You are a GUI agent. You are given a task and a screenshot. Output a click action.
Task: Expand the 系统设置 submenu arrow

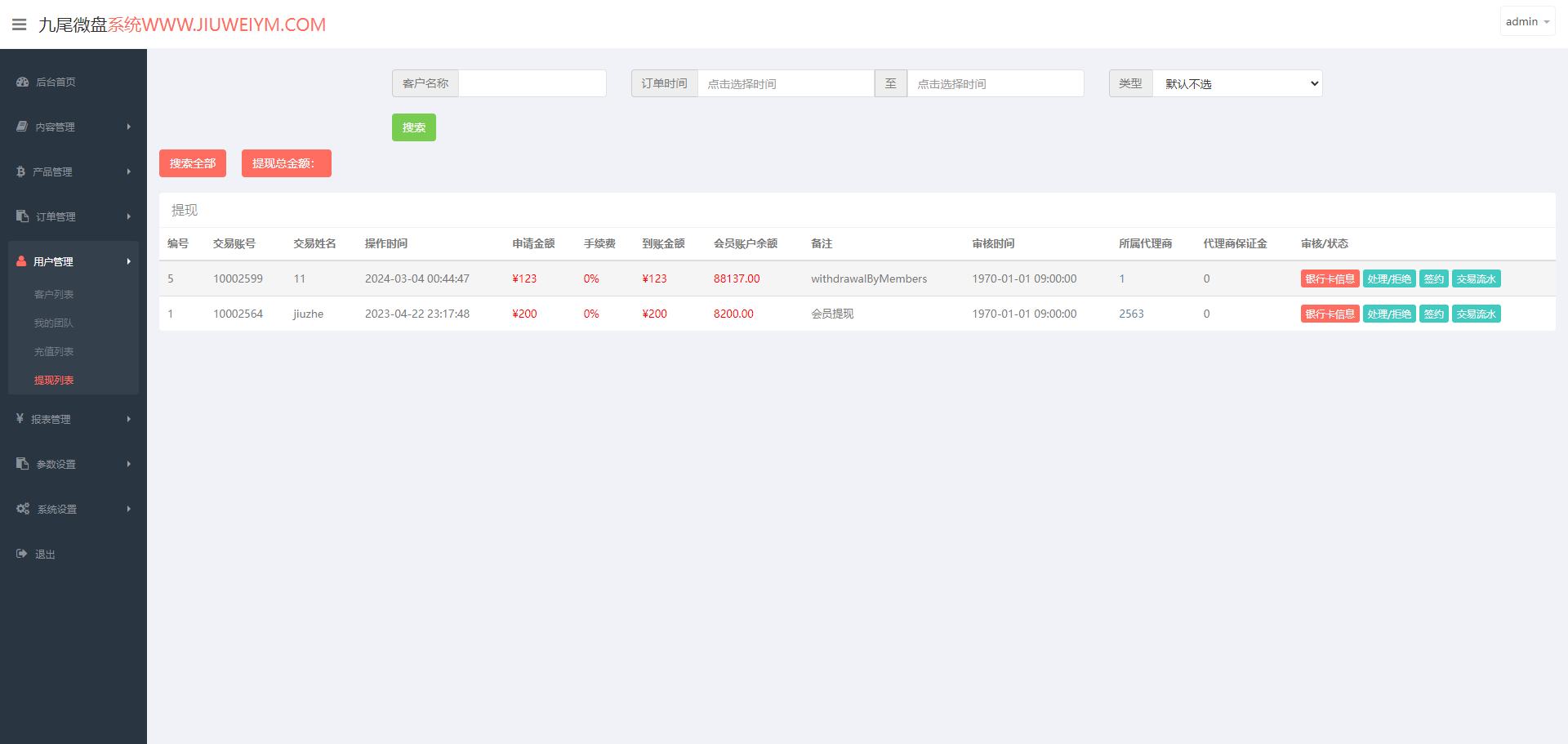point(128,509)
